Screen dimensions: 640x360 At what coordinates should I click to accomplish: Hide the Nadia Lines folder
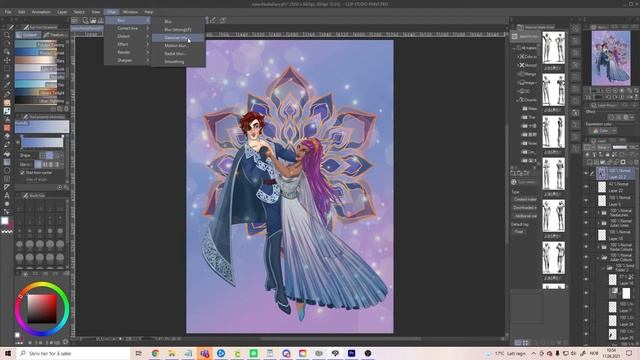[x=586, y=213]
